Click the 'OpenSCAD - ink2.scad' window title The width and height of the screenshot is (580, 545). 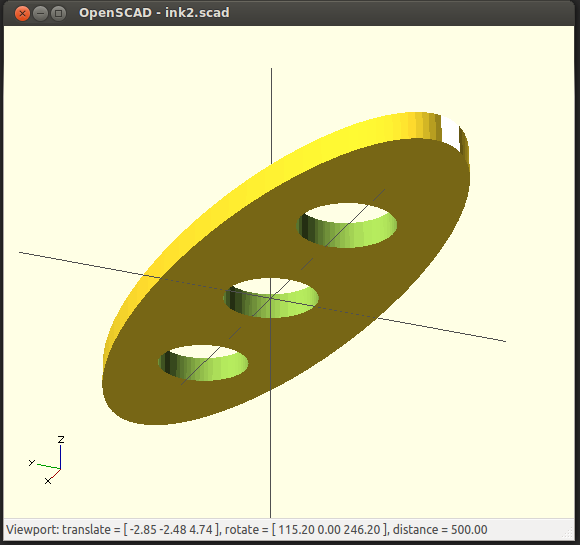154,13
